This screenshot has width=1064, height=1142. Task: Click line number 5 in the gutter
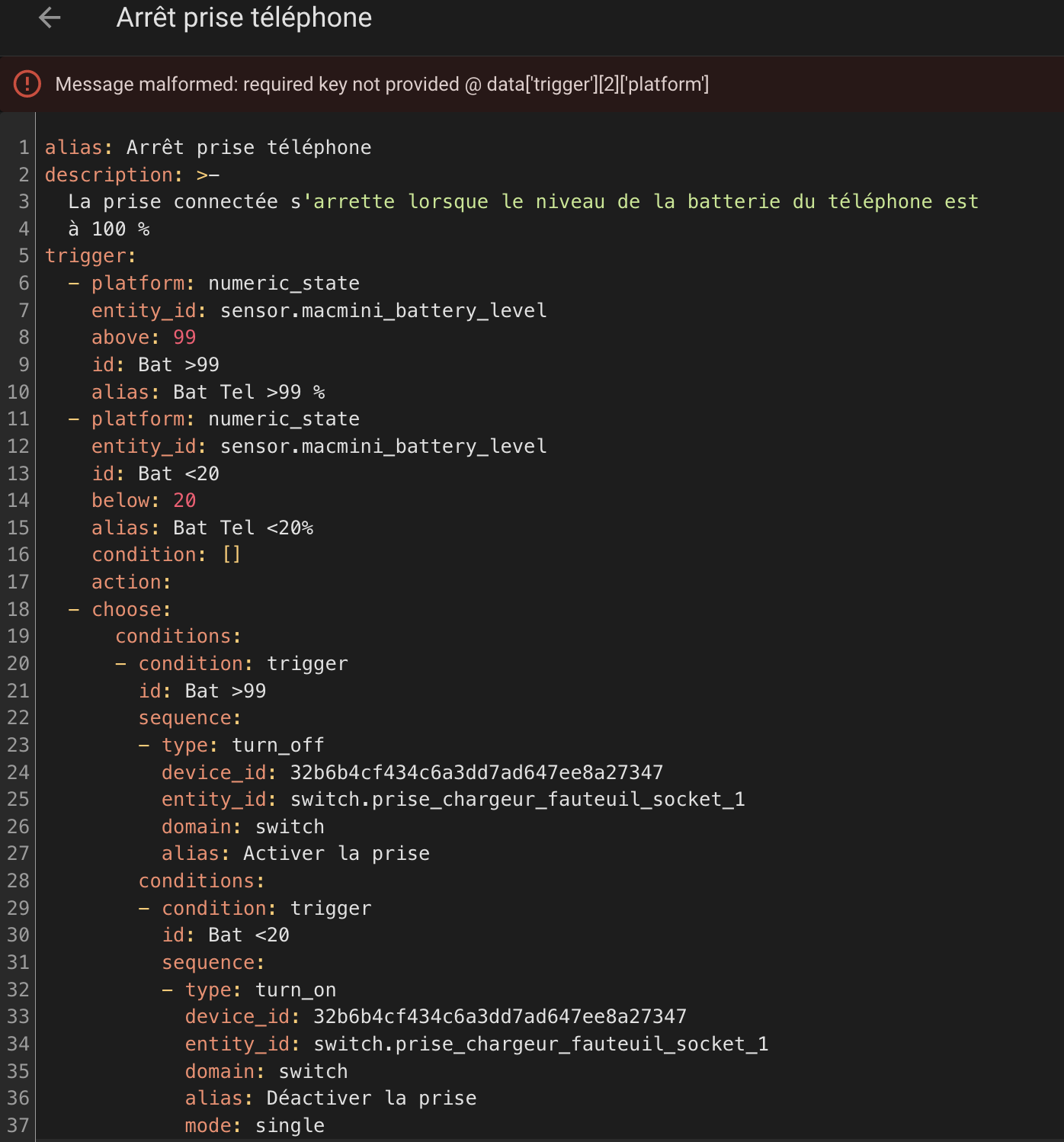(24, 255)
